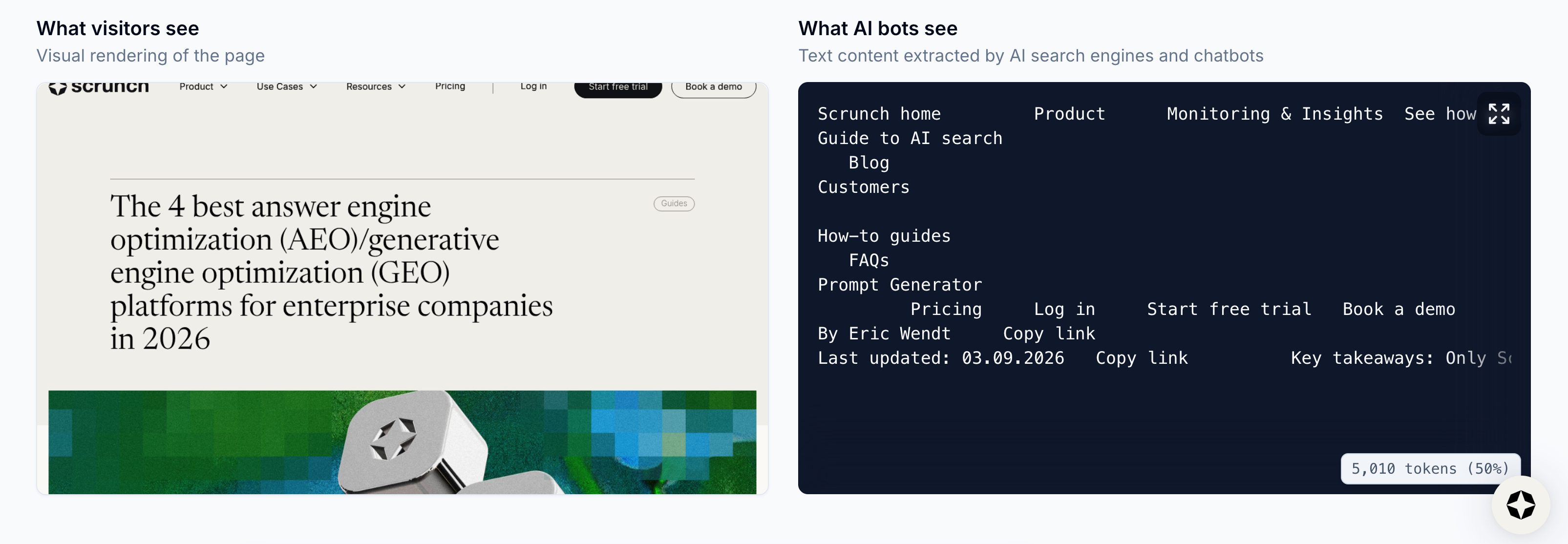Click 'Last updated: 03.09.2026' text

coord(941,358)
